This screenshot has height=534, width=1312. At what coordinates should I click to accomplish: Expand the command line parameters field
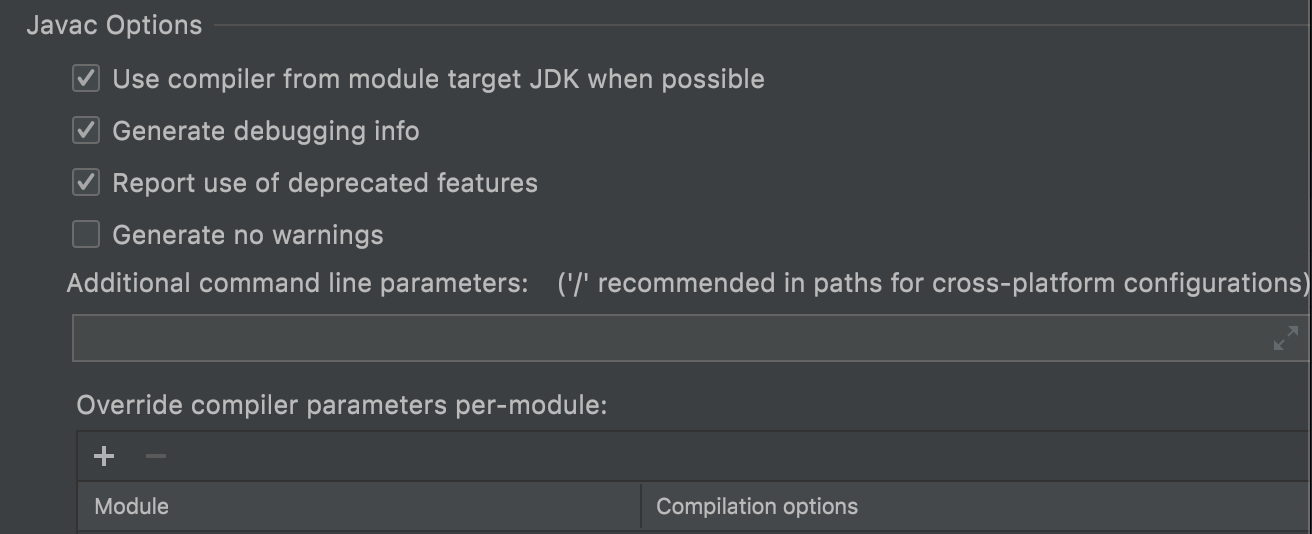1285,338
